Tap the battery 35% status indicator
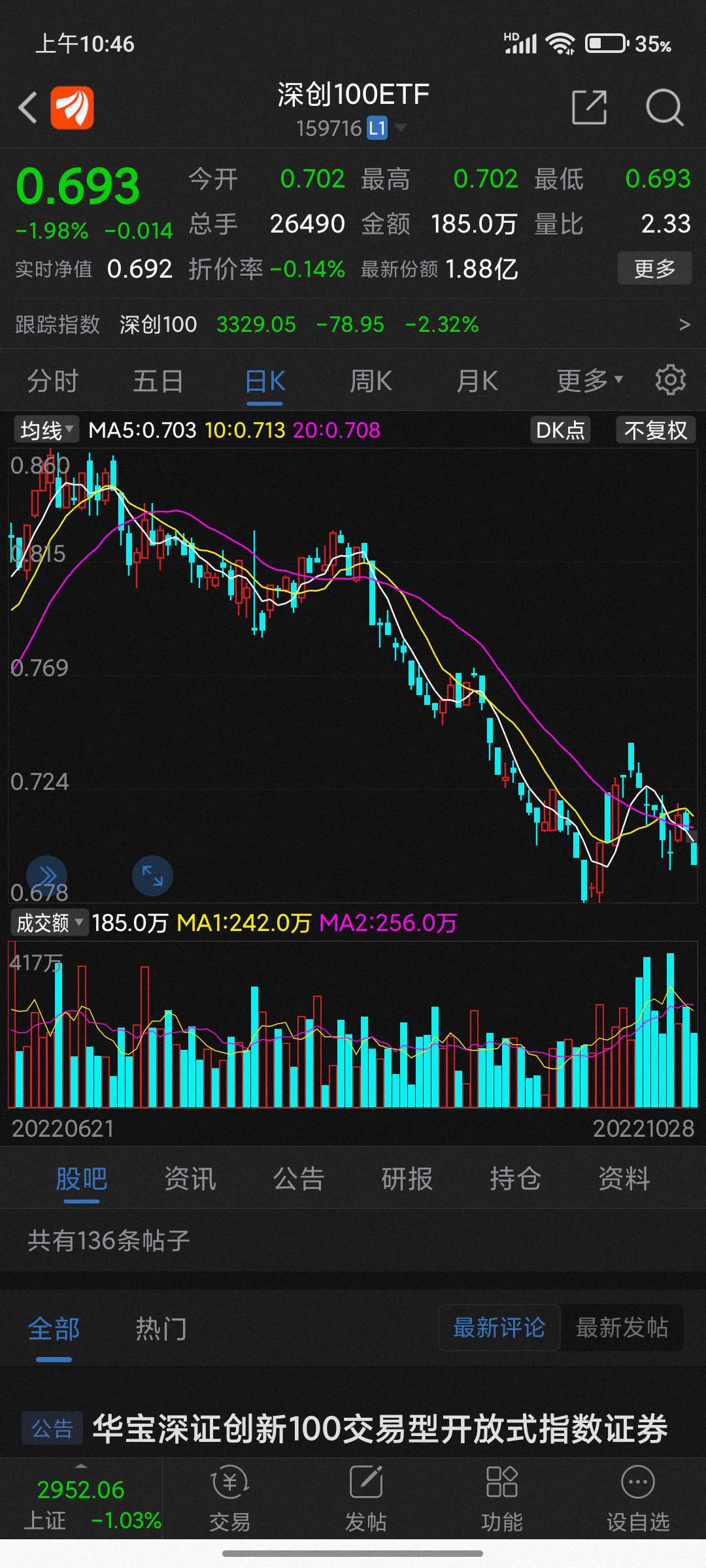The image size is (706, 1568). (x=628, y=44)
